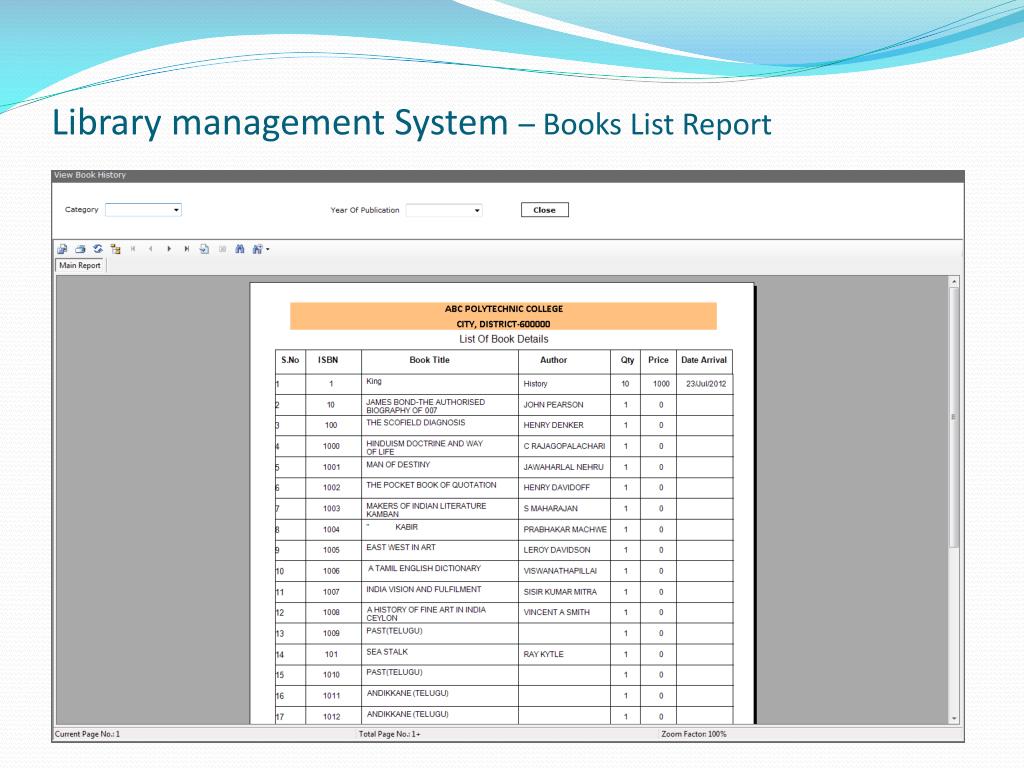Click the 'MAN OF DESTINY' title
Image resolution: width=1024 pixels, height=768 pixels.
point(398,464)
